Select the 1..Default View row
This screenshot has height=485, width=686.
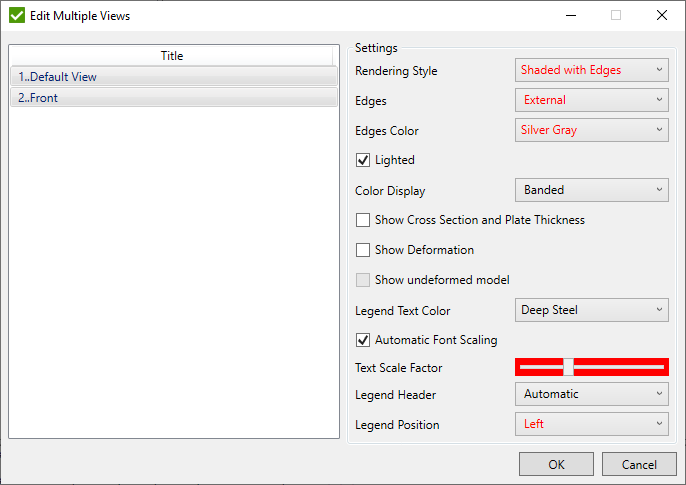pyautogui.click(x=172, y=77)
